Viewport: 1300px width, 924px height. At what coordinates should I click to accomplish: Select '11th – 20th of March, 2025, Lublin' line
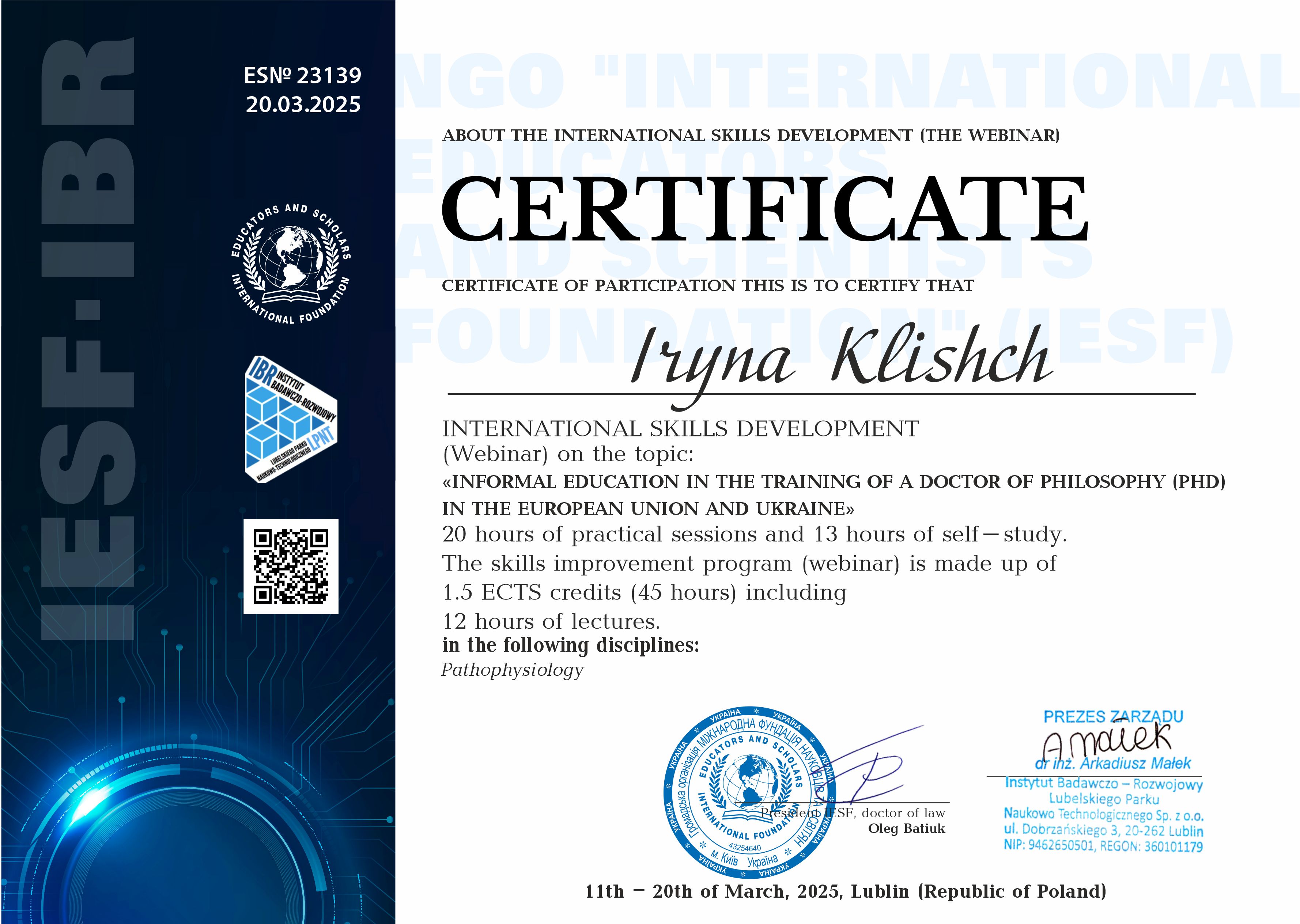click(x=846, y=891)
